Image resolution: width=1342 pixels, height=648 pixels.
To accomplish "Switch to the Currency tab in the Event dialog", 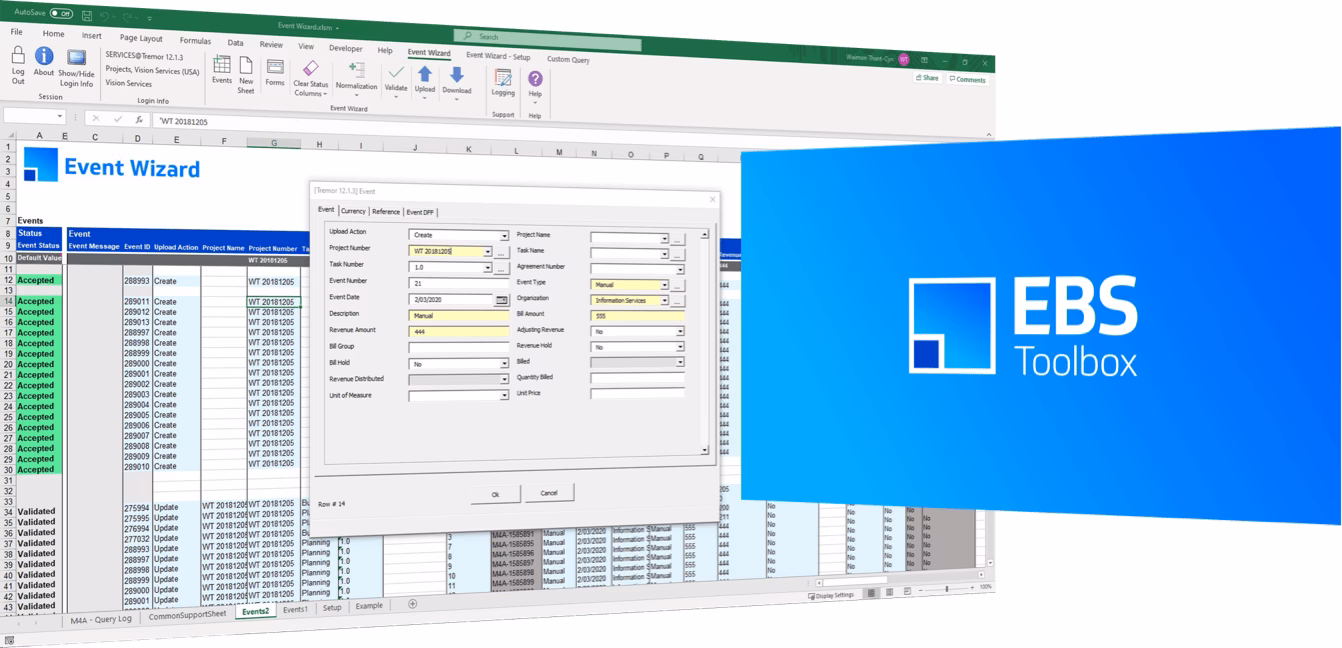I will point(352,212).
